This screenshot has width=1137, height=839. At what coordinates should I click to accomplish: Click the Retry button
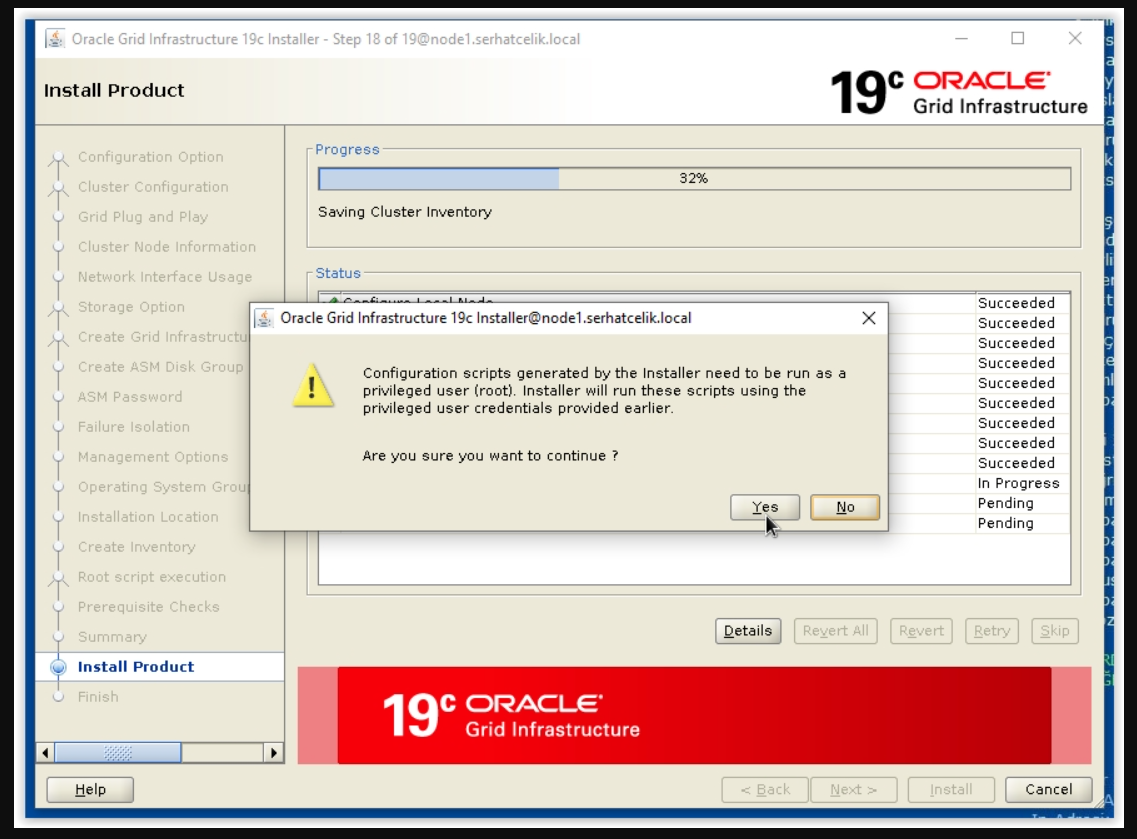point(991,631)
